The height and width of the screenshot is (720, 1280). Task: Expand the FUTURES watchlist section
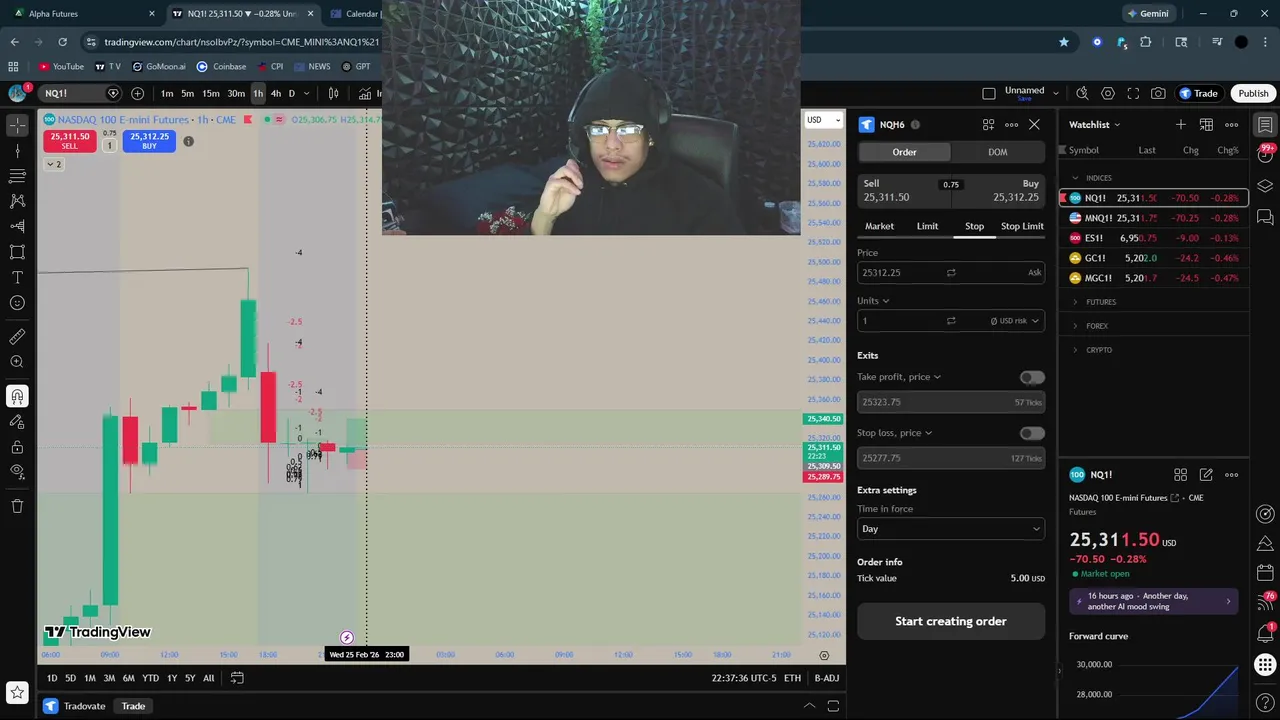(1075, 302)
